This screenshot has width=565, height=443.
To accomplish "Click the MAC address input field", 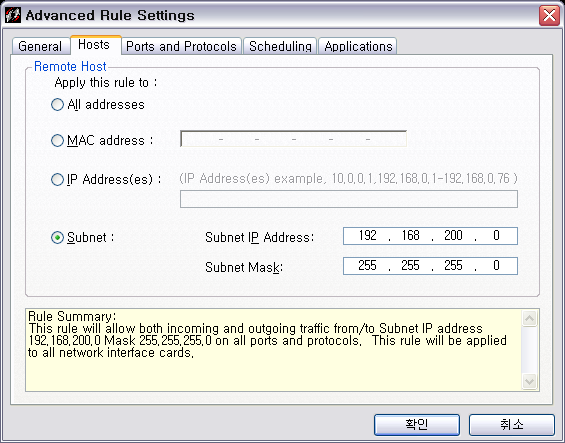I will tap(293, 139).
